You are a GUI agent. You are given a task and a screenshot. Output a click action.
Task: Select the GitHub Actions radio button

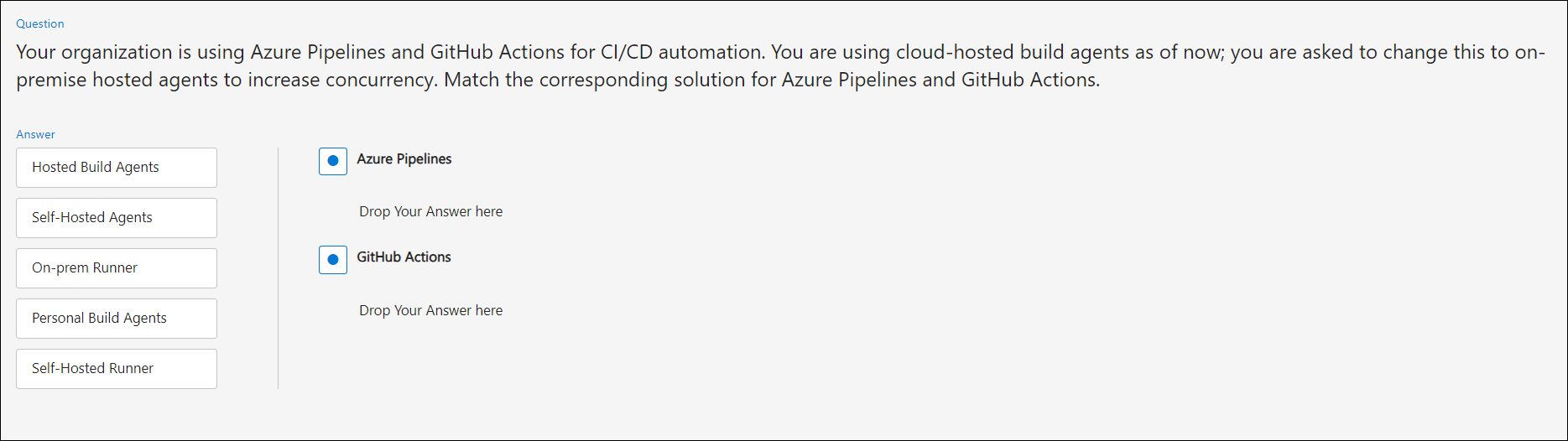[x=333, y=260]
